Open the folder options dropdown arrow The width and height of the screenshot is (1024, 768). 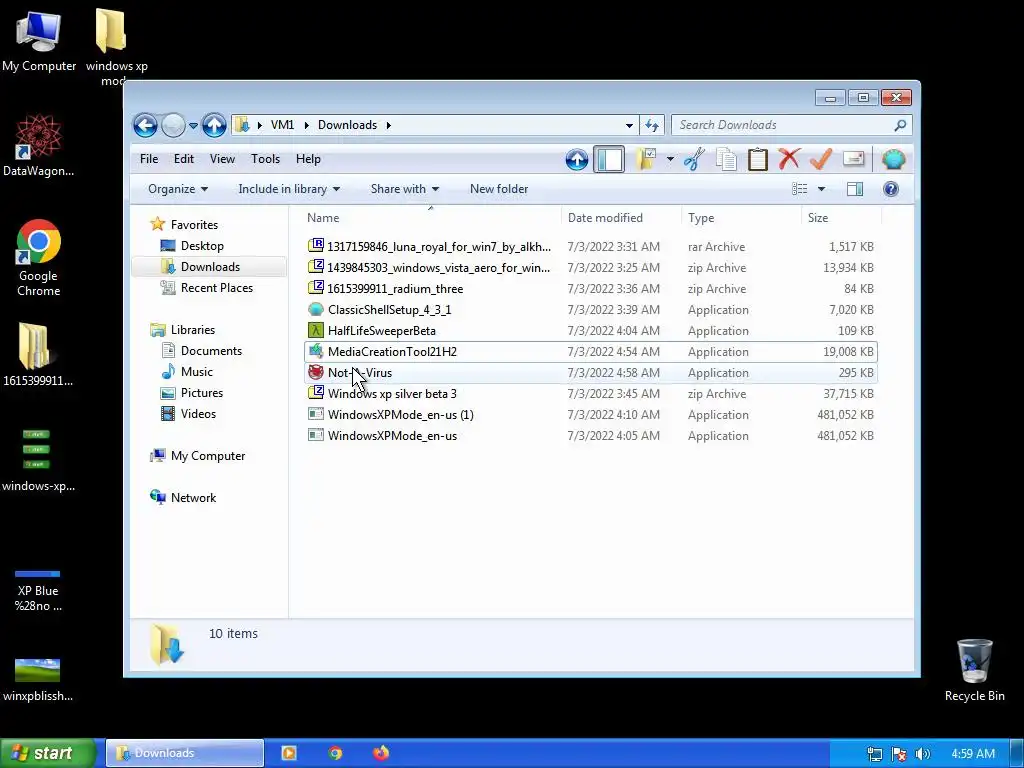pyautogui.click(x=670, y=159)
